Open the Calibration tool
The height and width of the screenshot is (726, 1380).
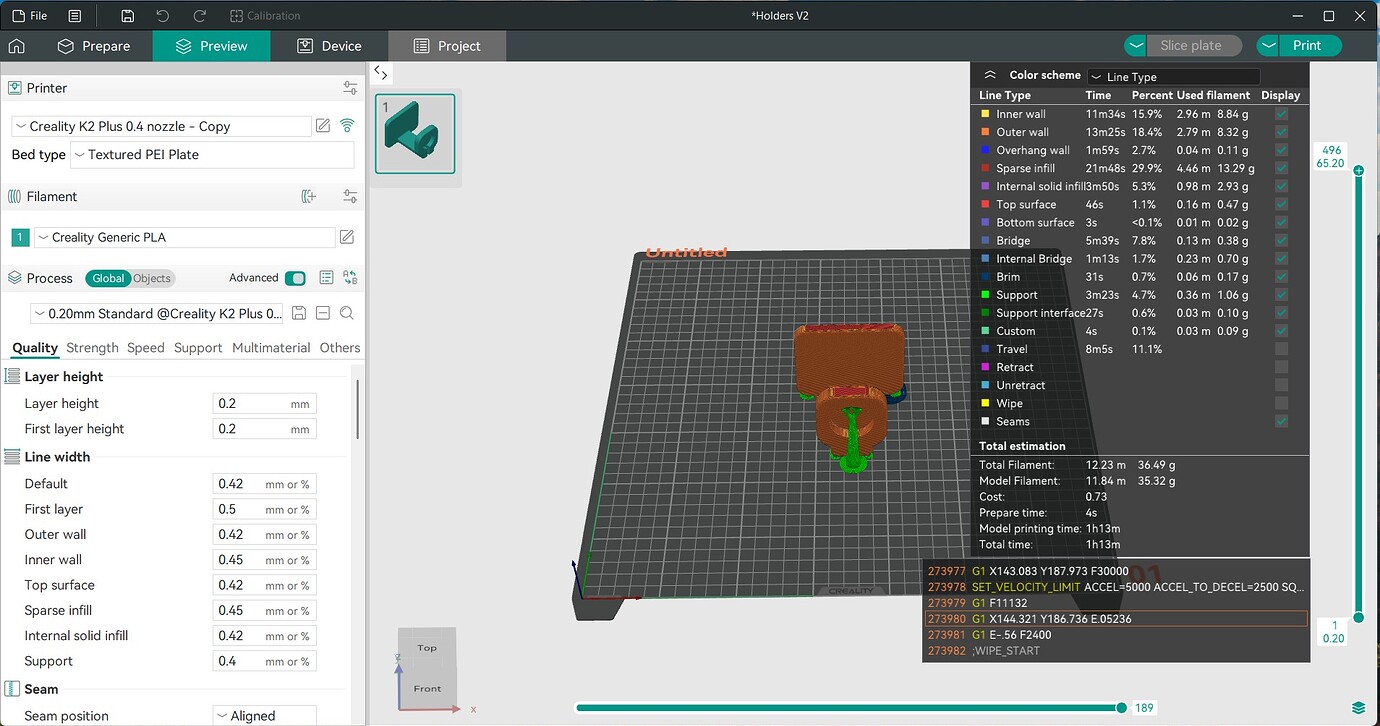265,15
